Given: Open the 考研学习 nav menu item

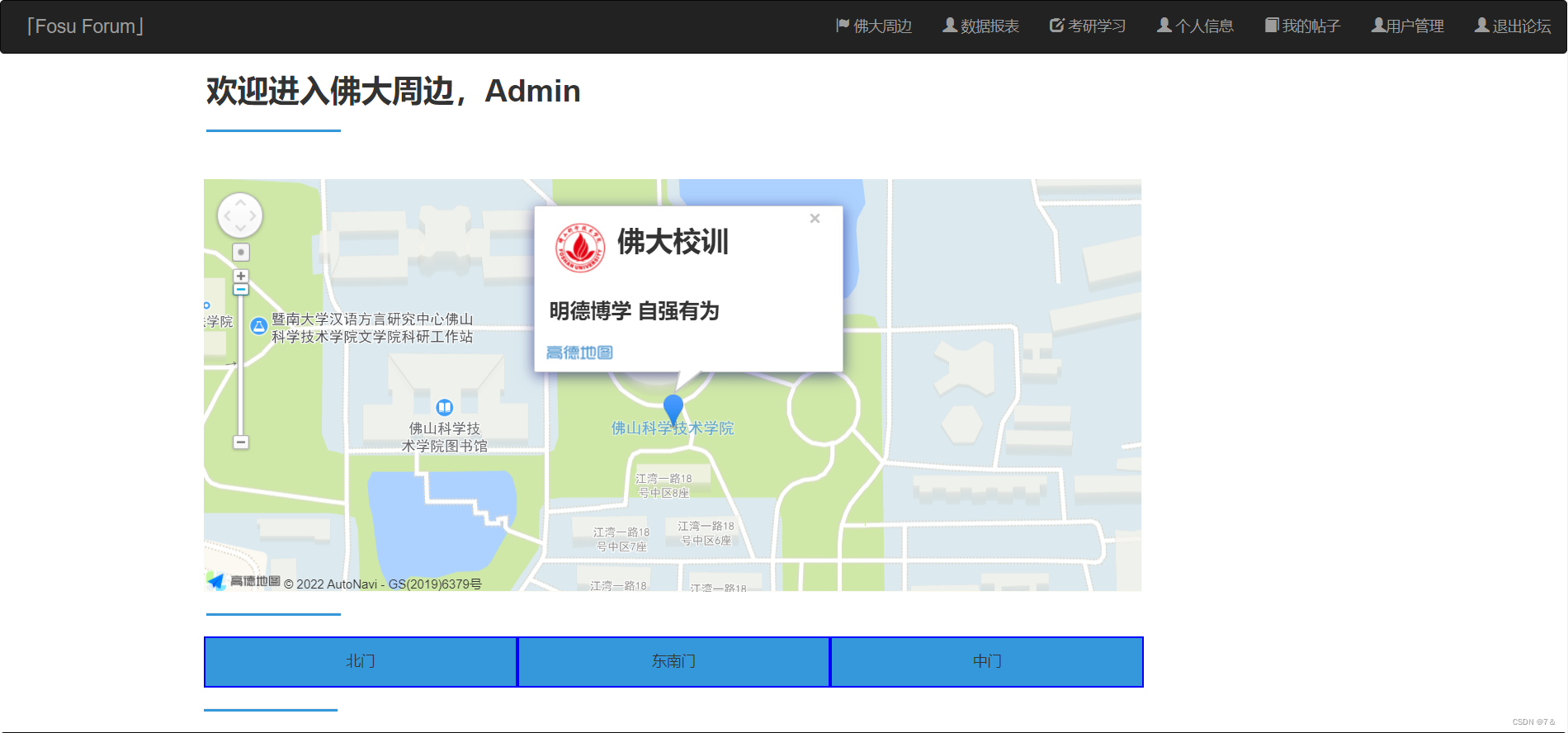Looking at the screenshot, I should click(1087, 26).
